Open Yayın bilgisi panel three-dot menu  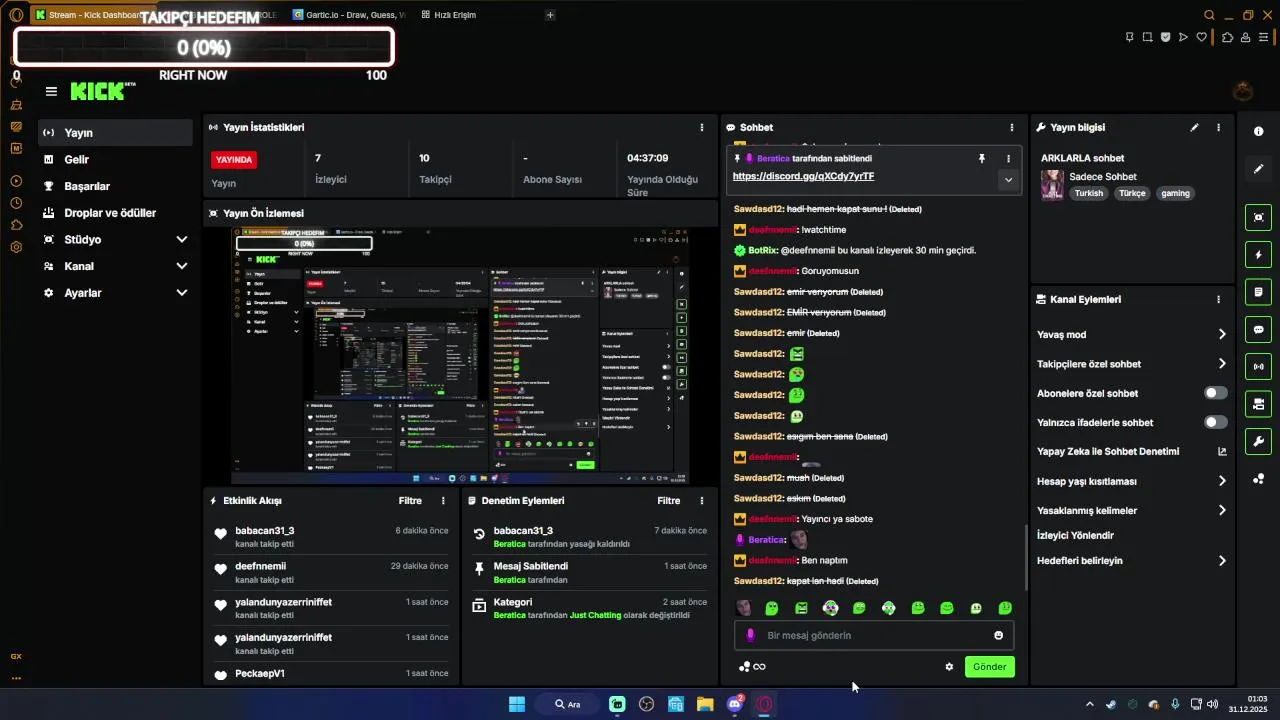point(1218,127)
